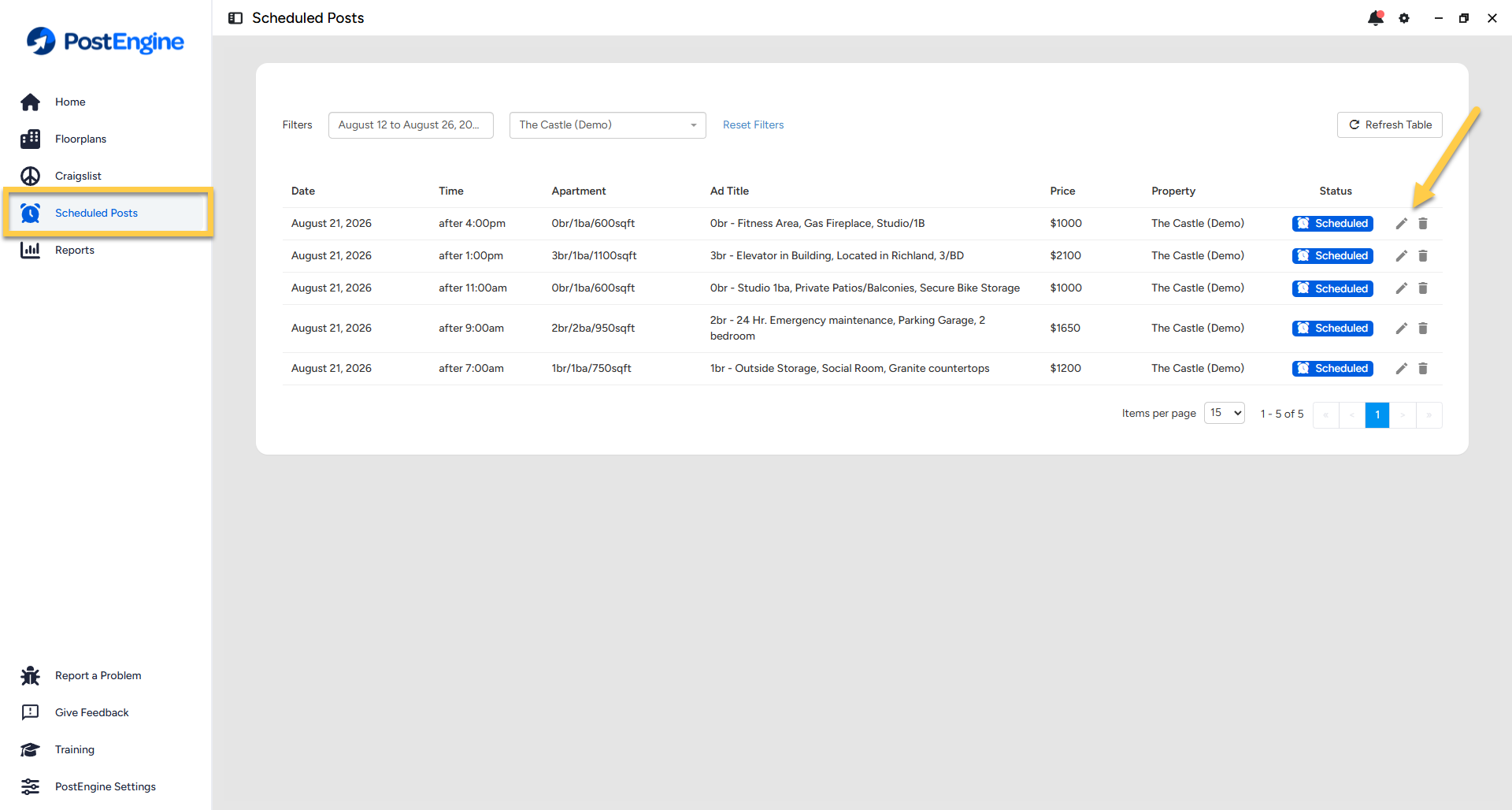This screenshot has width=1512, height=810.
Task: Expand The Castle (Demo) property filter
Action: coord(608,125)
